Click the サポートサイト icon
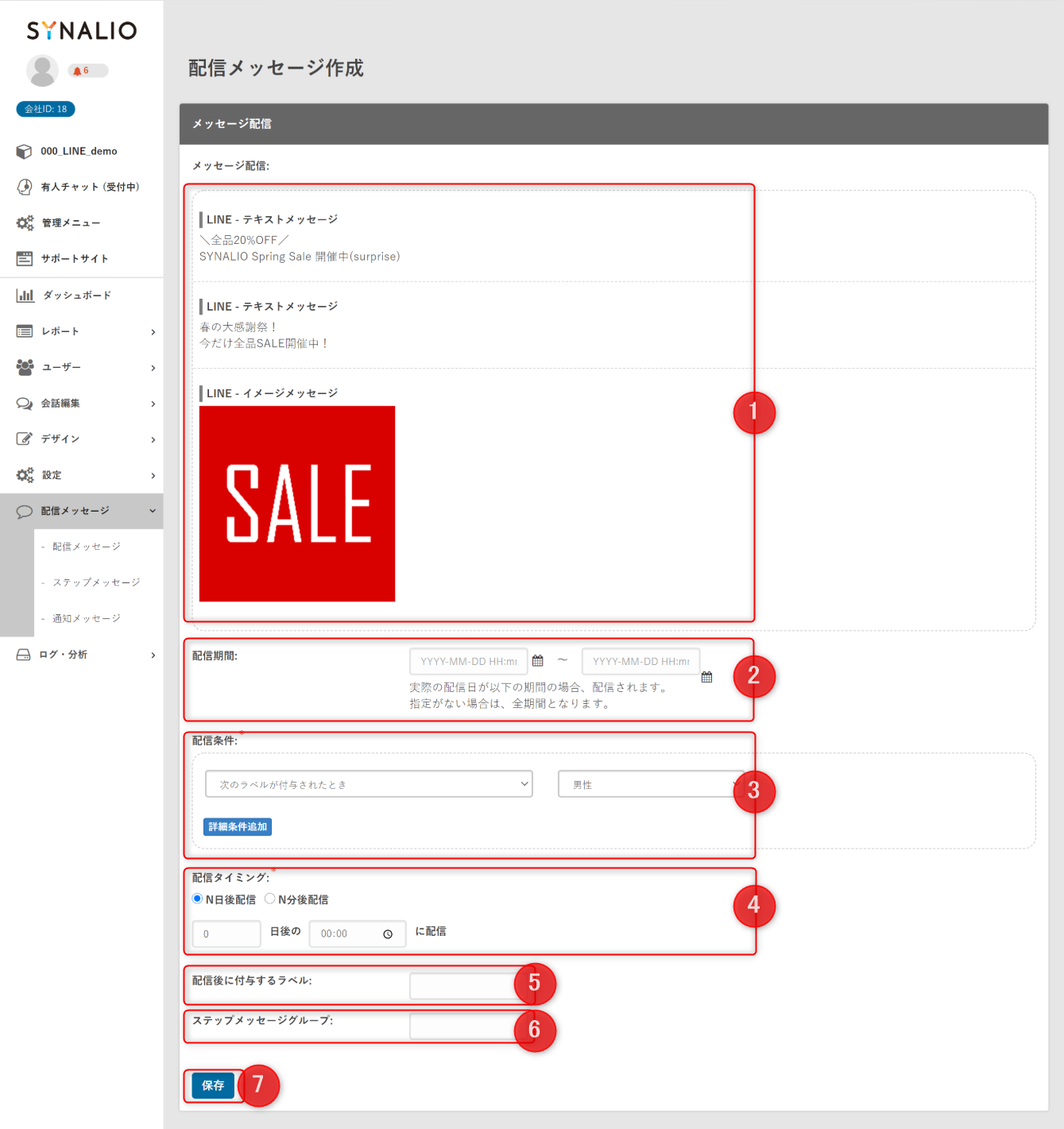The height and width of the screenshot is (1129, 1064). [x=25, y=259]
